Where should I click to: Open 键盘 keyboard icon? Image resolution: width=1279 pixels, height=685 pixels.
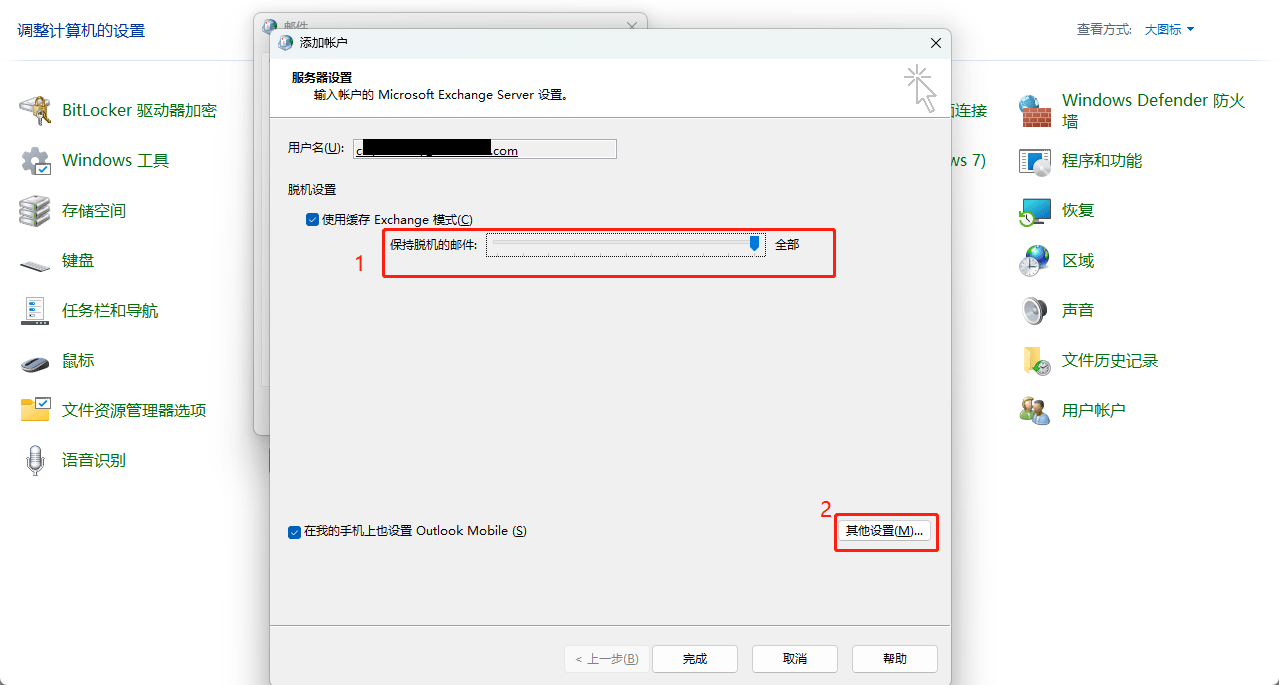click(35, 262)
